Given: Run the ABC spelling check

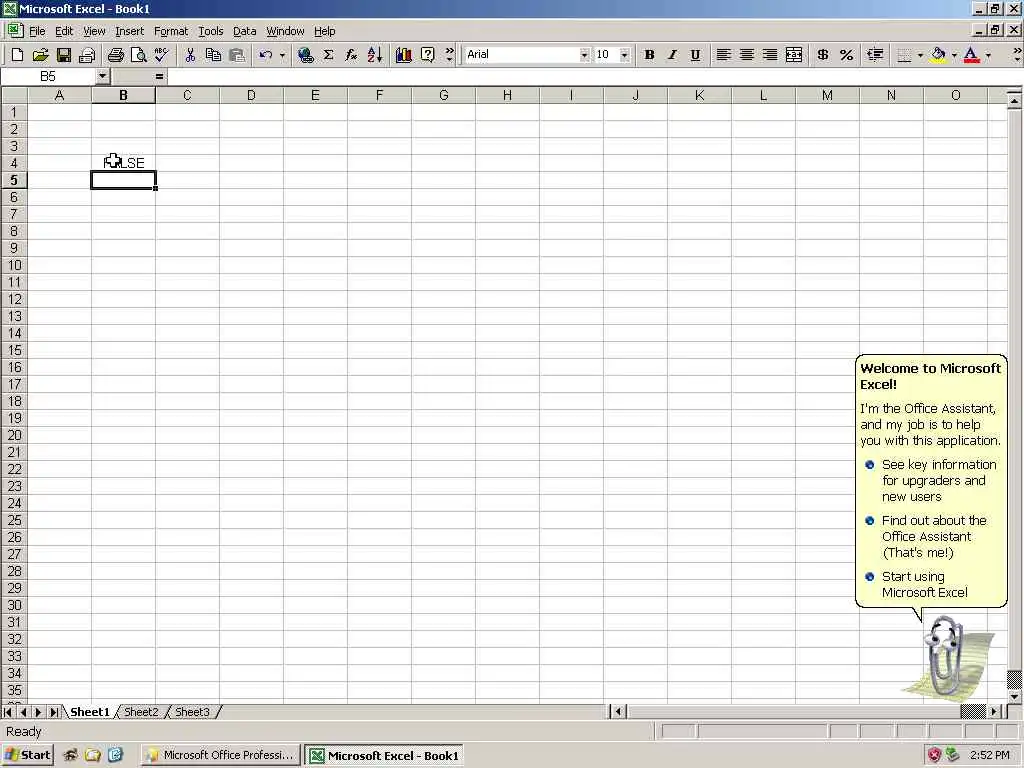Looking at the screenshot, I should (x=161, y=55).
